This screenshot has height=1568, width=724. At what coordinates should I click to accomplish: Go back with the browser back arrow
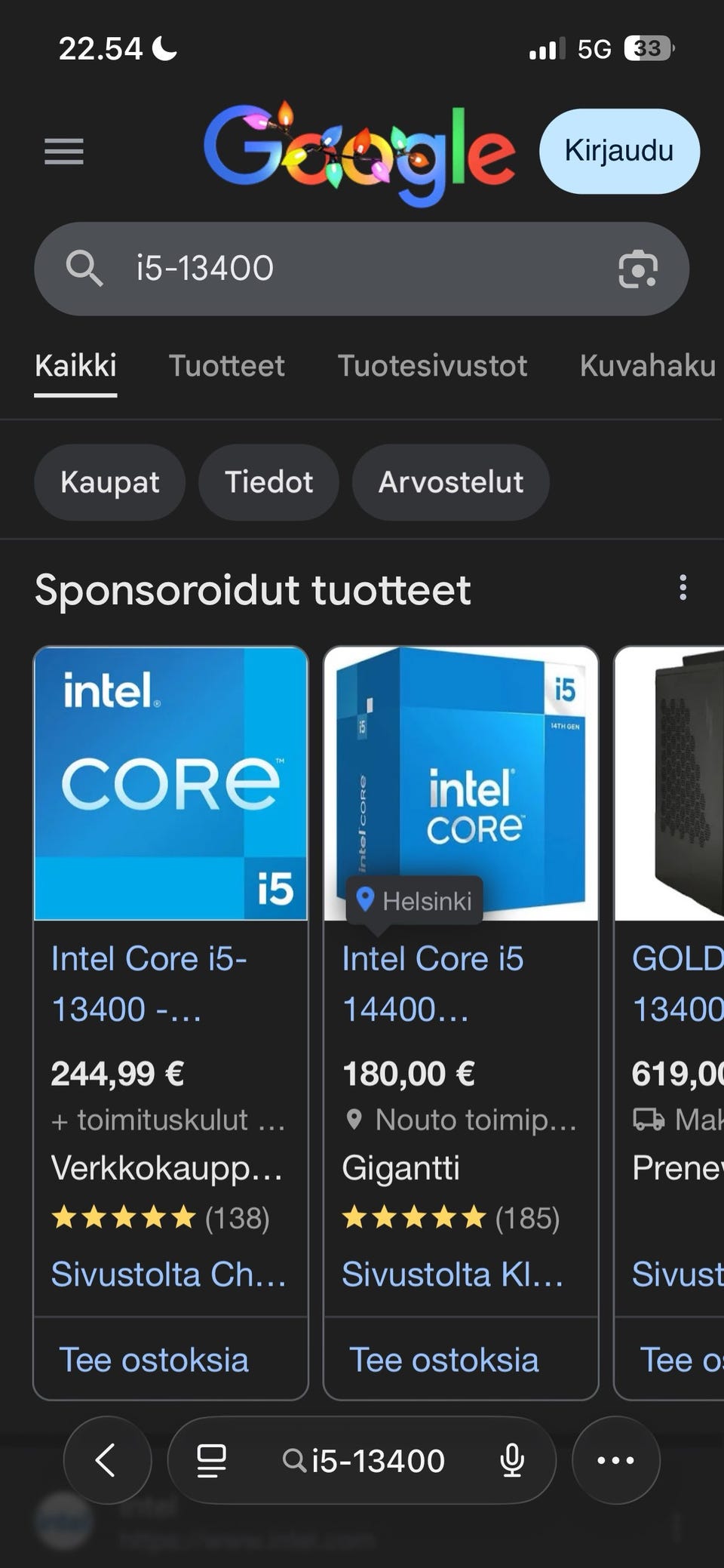click(106, 1460)
